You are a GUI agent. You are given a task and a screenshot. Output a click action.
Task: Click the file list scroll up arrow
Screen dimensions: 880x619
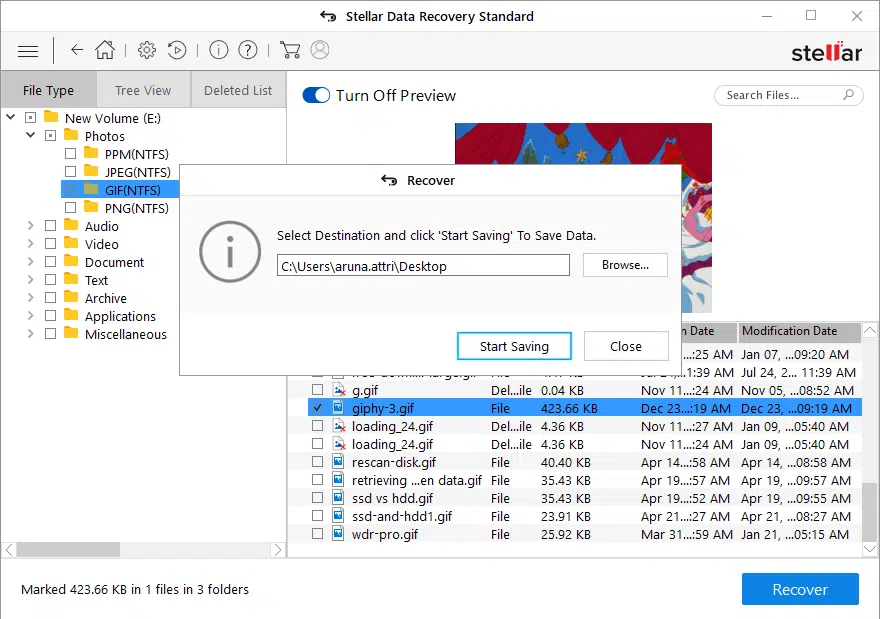(x=869, y=331)
